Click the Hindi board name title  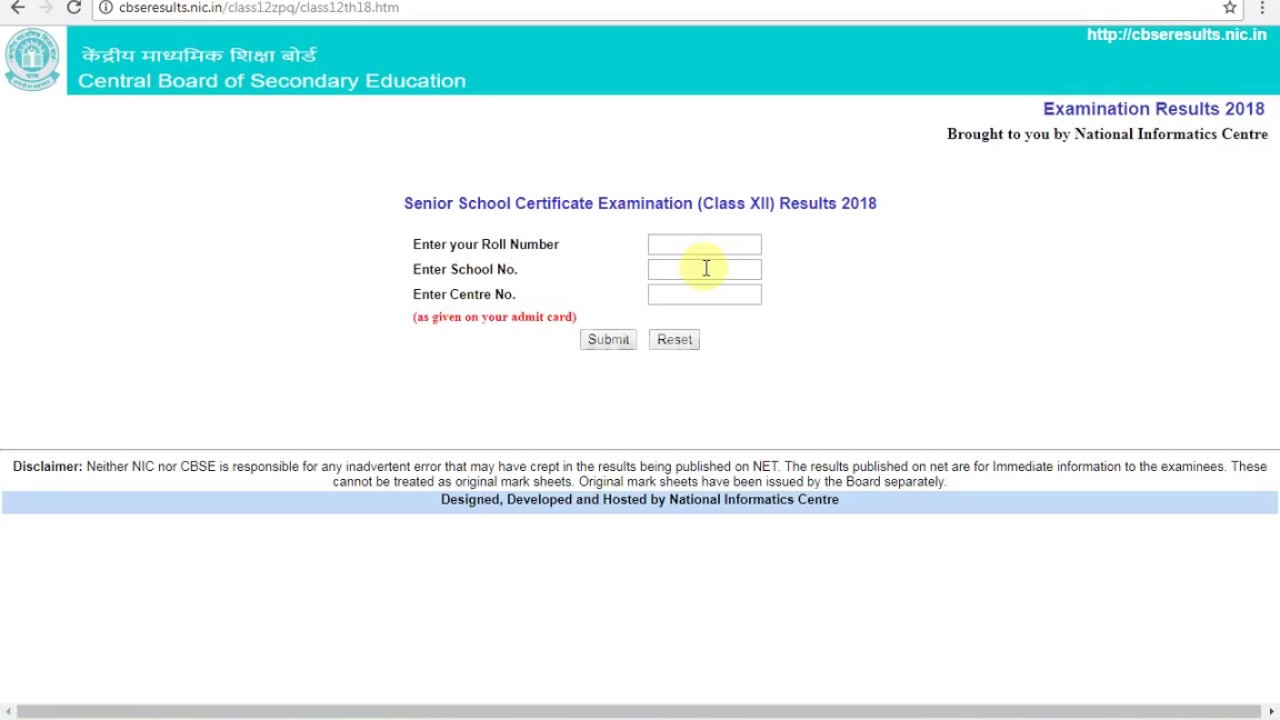coord(199,56)
